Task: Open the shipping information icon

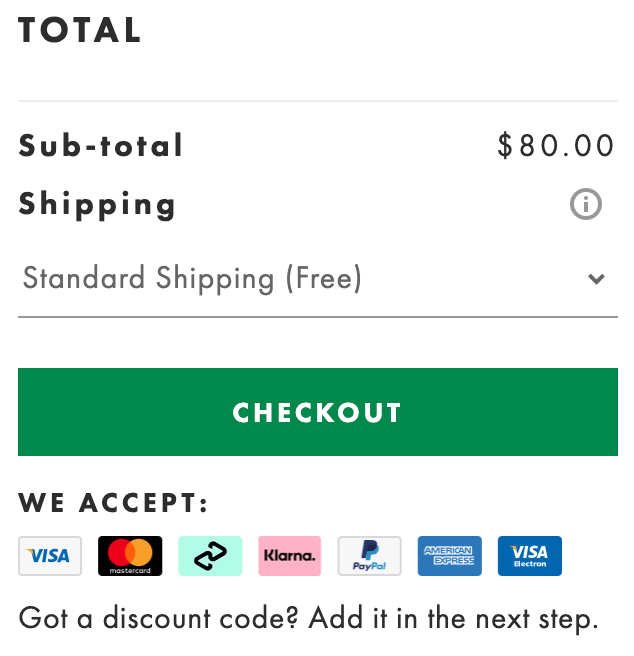Action: click(585, 204)
